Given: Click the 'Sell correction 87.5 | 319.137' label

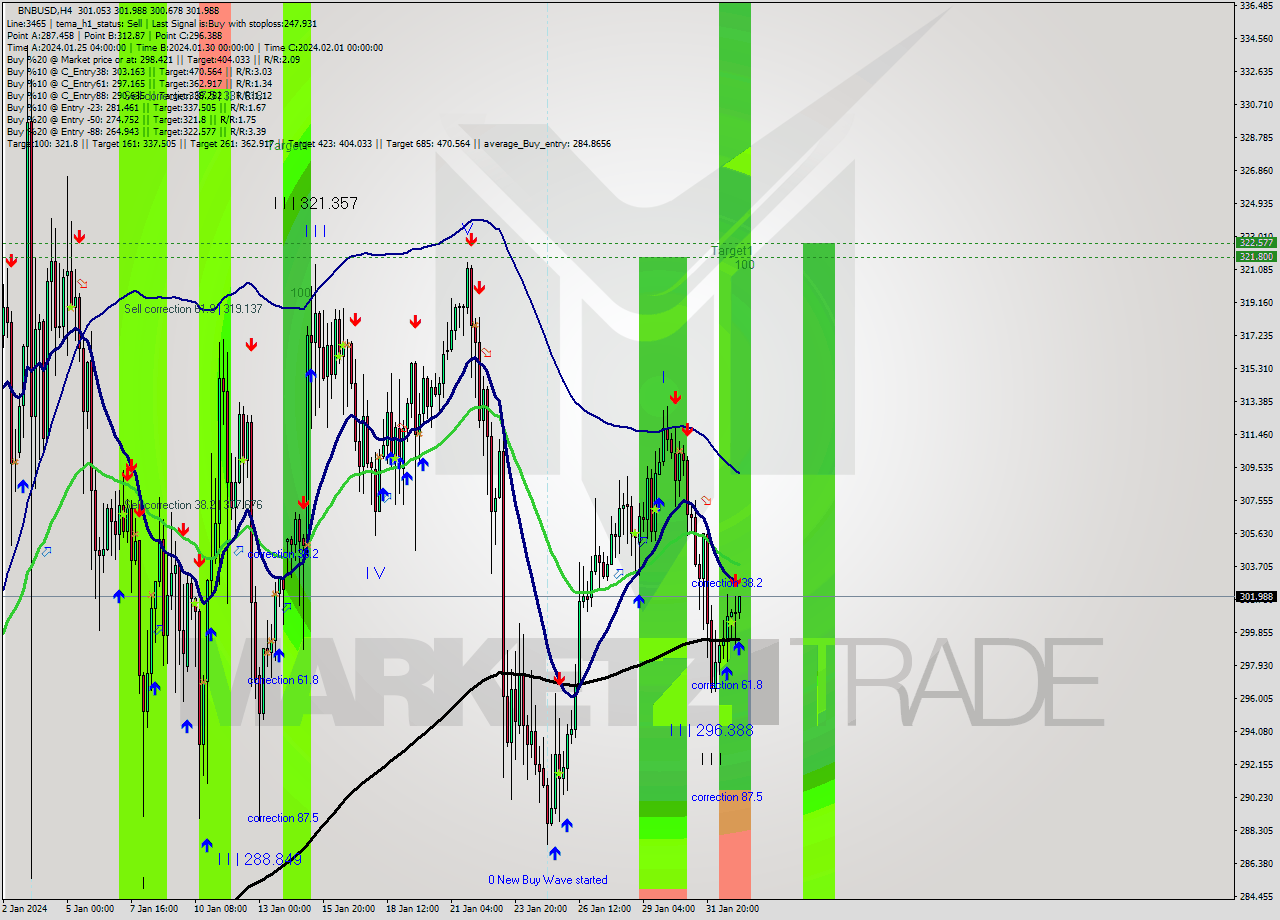Looking at the screenshot, I should [x=193, y=309].
